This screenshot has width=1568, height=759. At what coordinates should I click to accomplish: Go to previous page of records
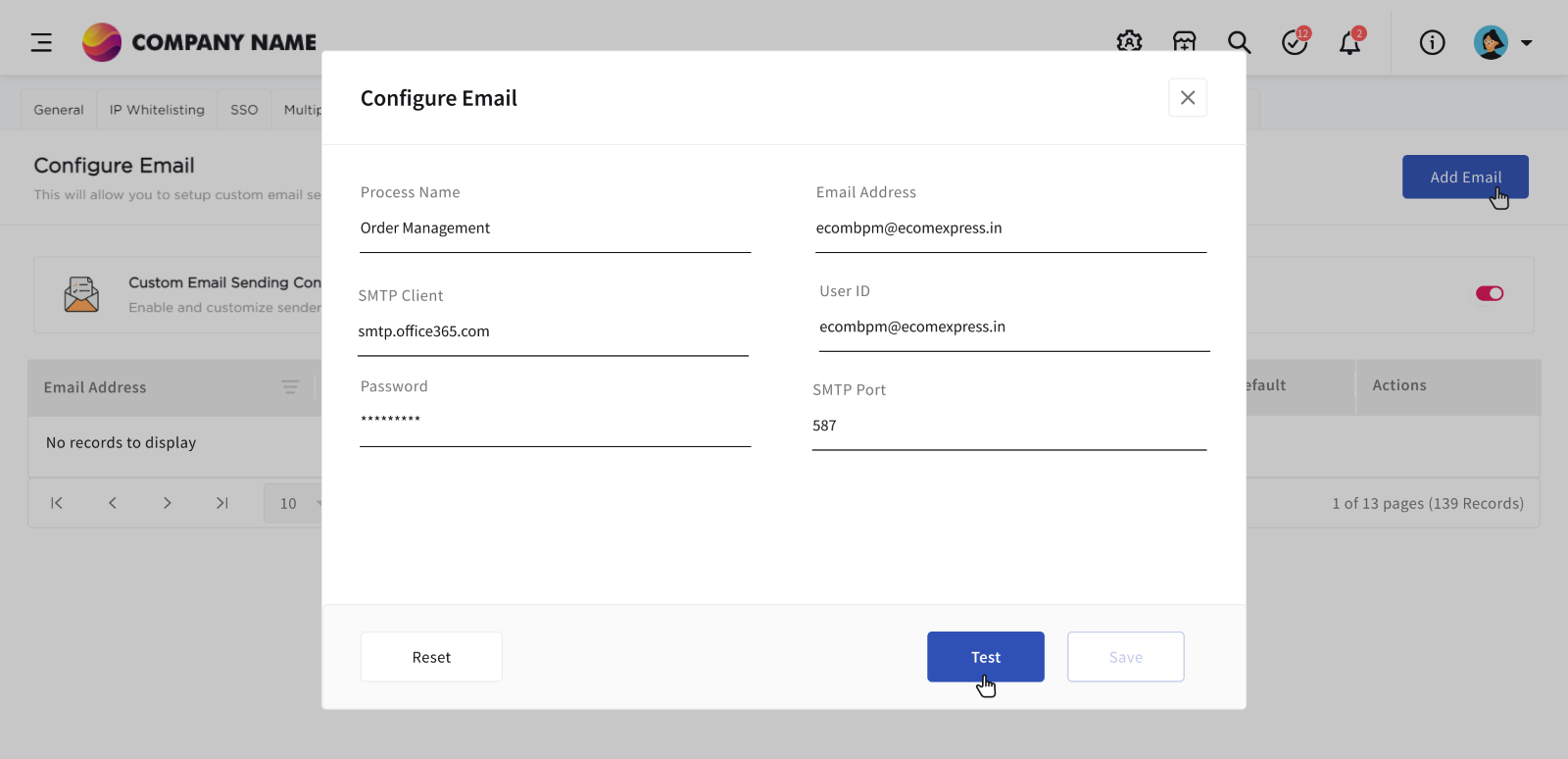[113, 503]
